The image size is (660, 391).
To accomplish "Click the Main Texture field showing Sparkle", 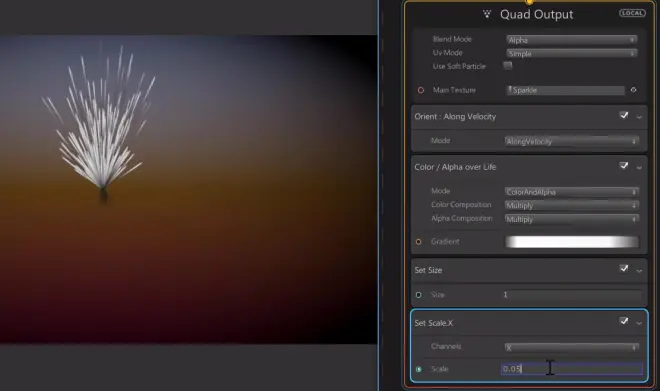I will tap(565, 90).
